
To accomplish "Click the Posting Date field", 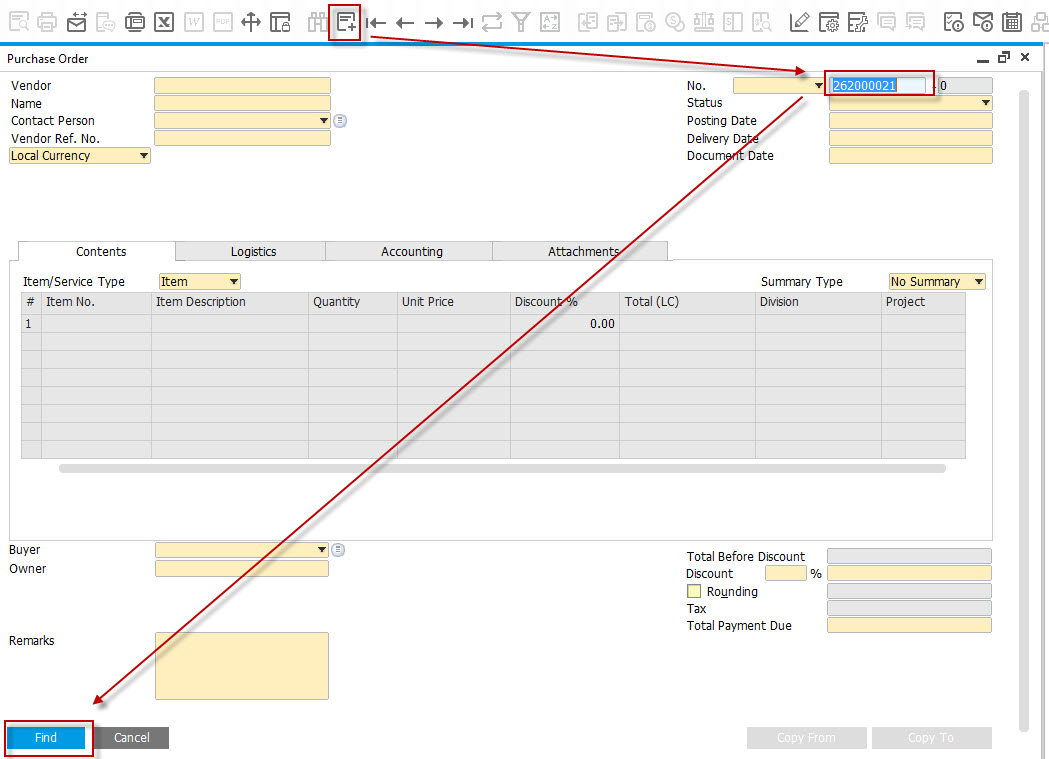I will pos(911,121).
